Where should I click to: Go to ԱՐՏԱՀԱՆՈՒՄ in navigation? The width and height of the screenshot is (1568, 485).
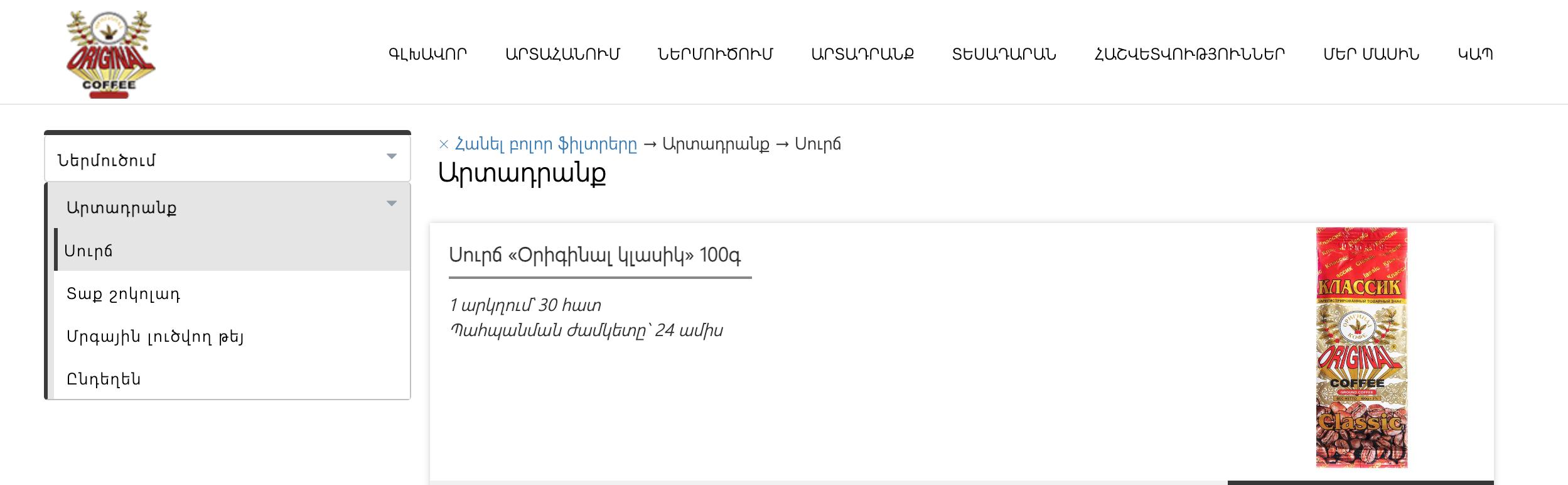click(562, 54)
